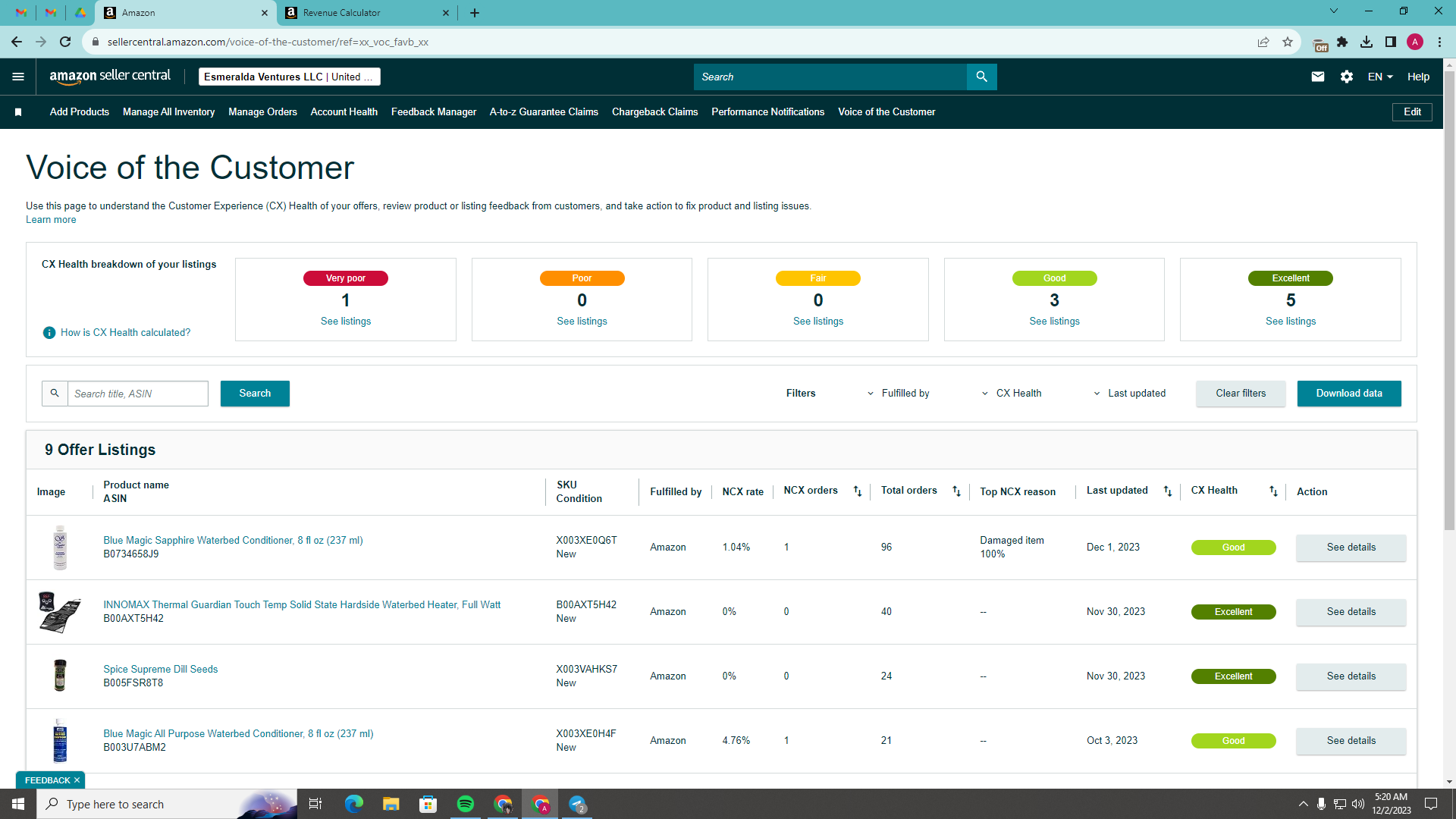Open Telegram from the taskbar
Viewport: 1456px width, 819px height.
578,804
